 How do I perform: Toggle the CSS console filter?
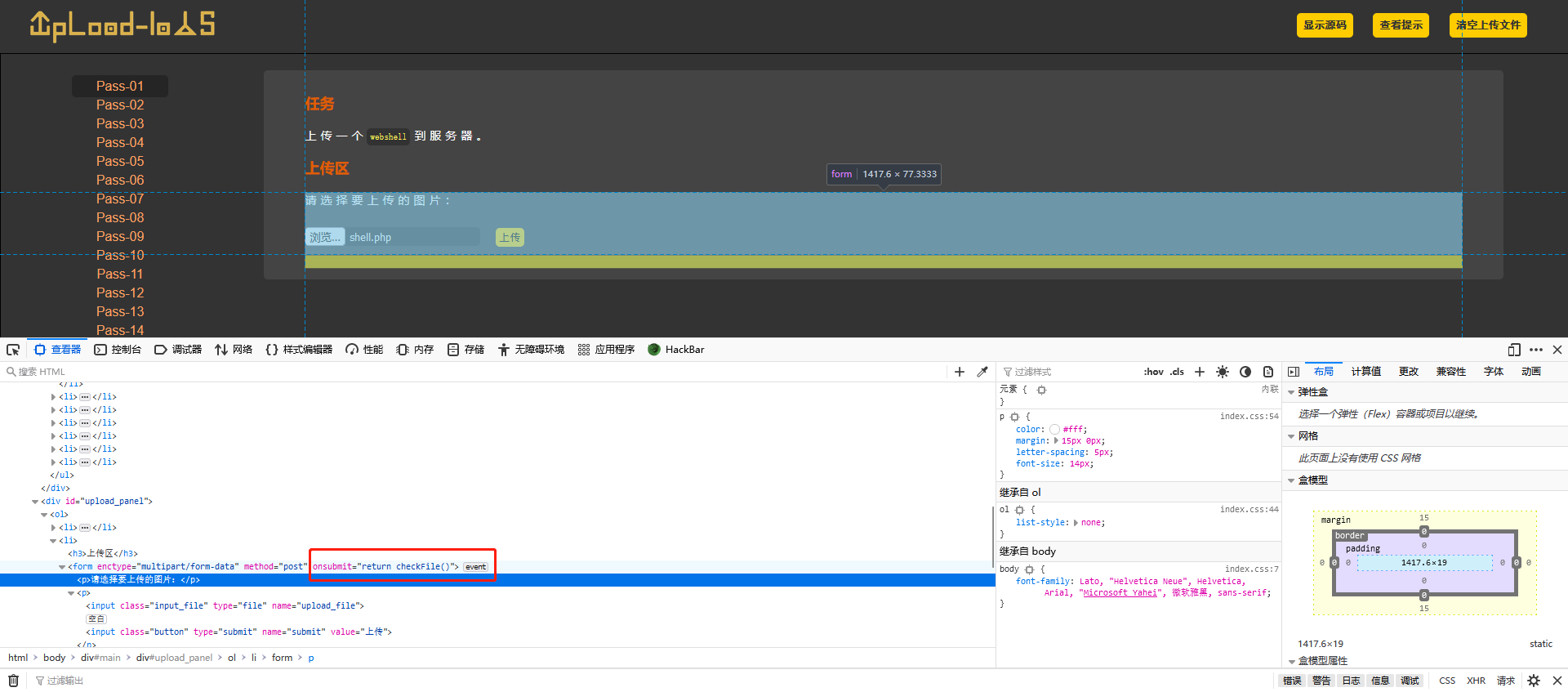pyautogui.click(x=1447, y=681)
